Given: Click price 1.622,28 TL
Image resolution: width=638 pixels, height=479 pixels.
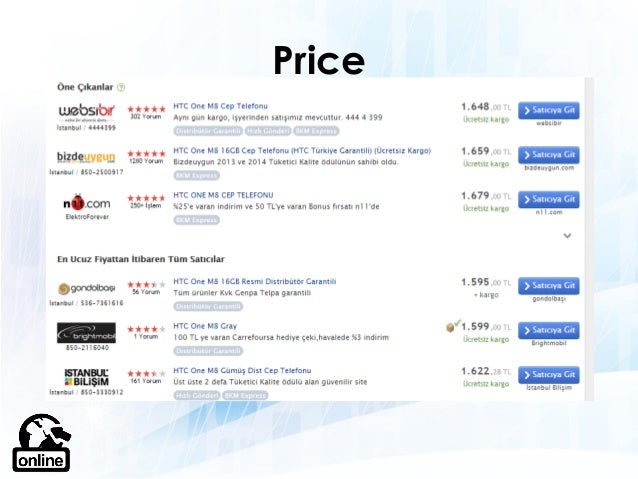Looking at the screenshot, I should pos(486,371).
